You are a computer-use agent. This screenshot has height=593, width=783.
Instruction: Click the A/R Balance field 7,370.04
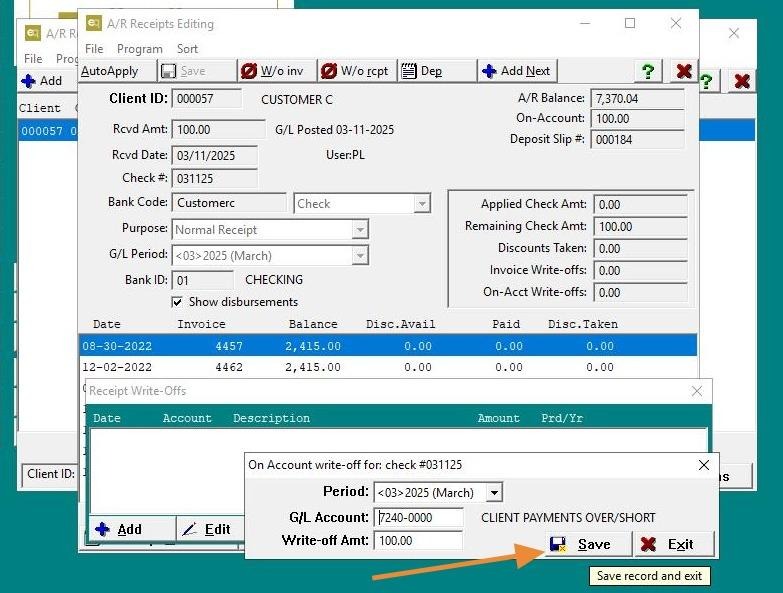click(x=637, y=98)
